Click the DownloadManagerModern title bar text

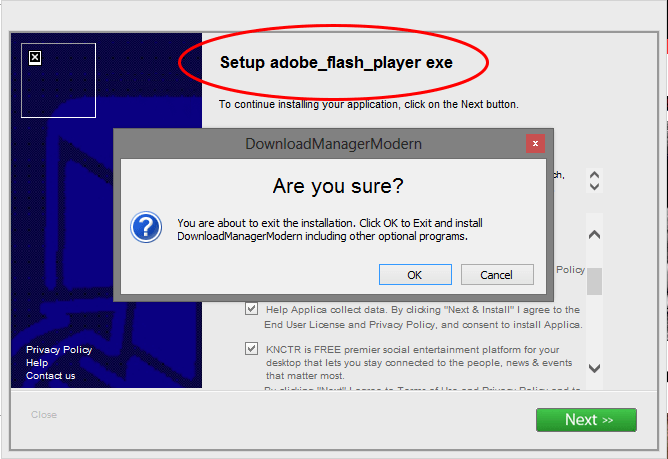point(334,144)
